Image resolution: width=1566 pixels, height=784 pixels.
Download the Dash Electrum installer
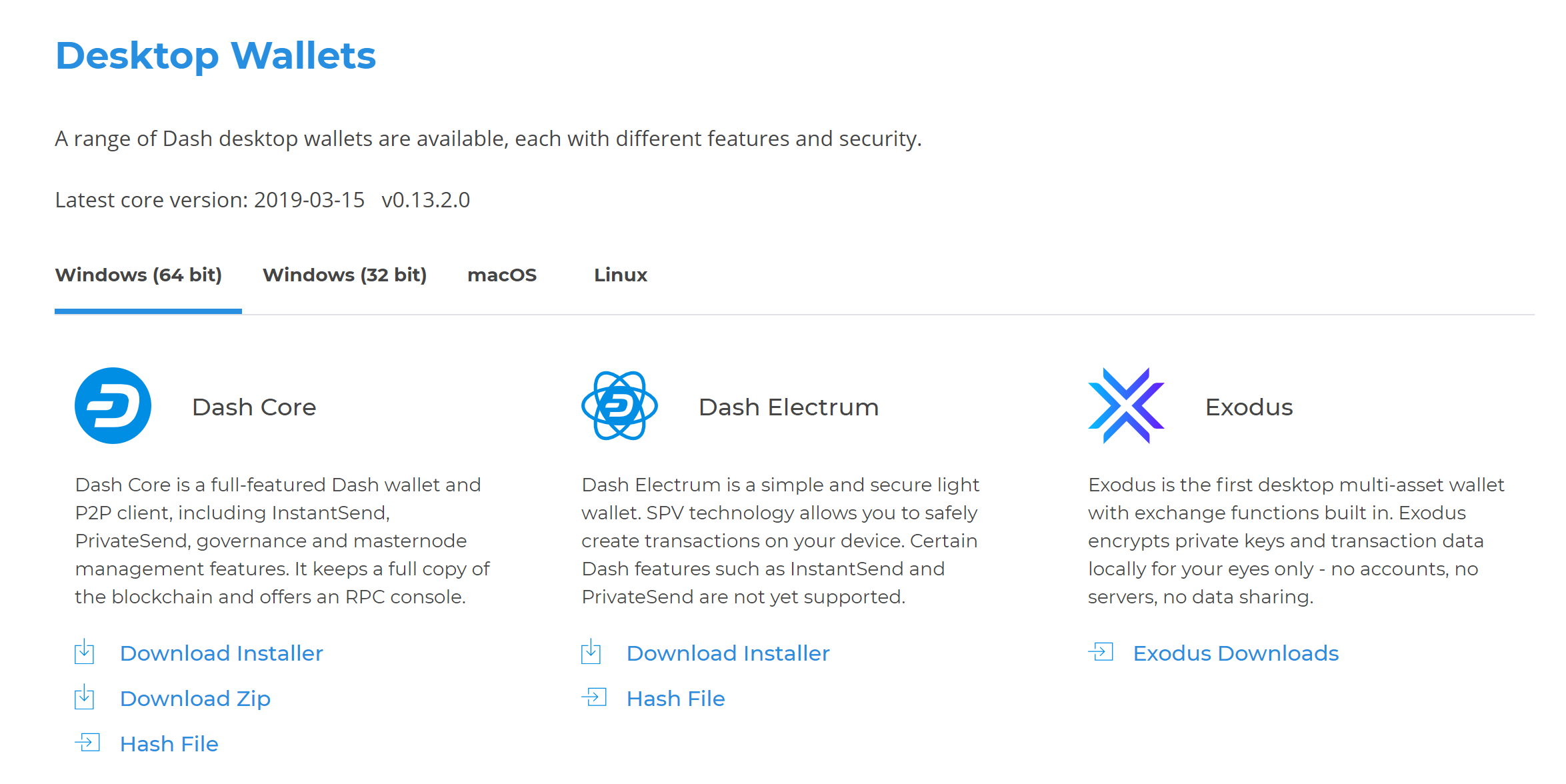[x=728, y=653]
